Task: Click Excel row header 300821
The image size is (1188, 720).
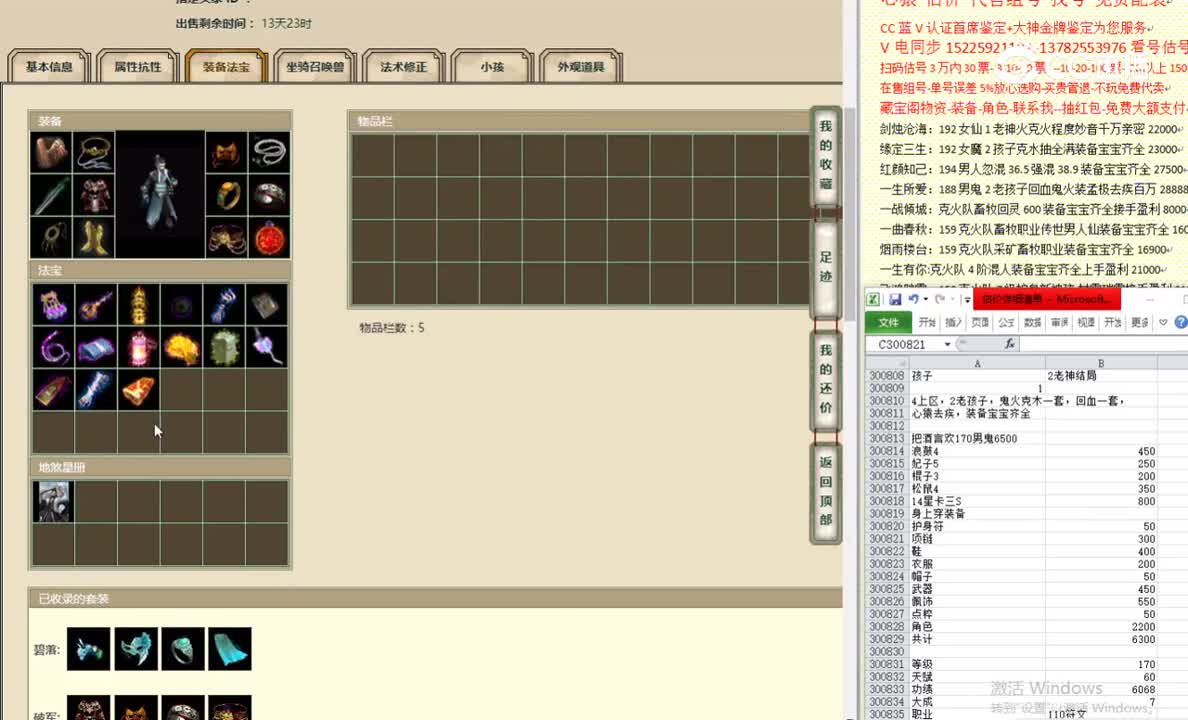Action: pos(886,539)
